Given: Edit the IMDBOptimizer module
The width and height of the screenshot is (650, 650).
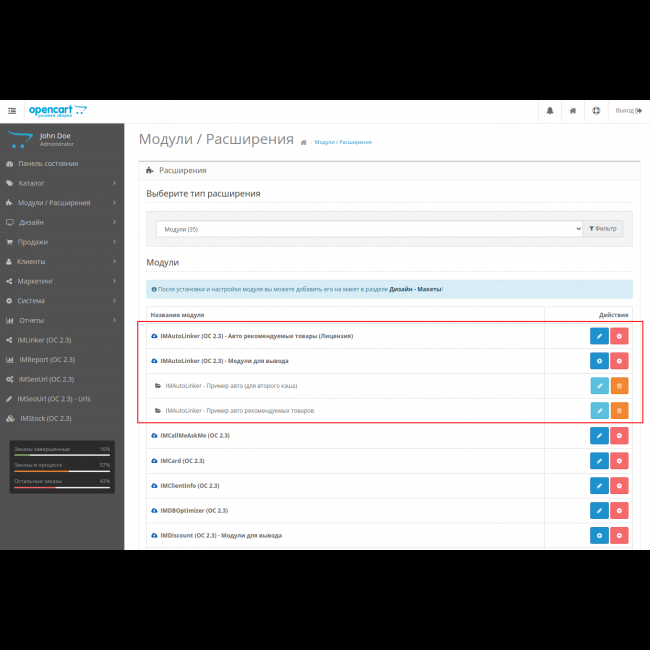Looking at the screenshot, I should (x=598, y=510).
